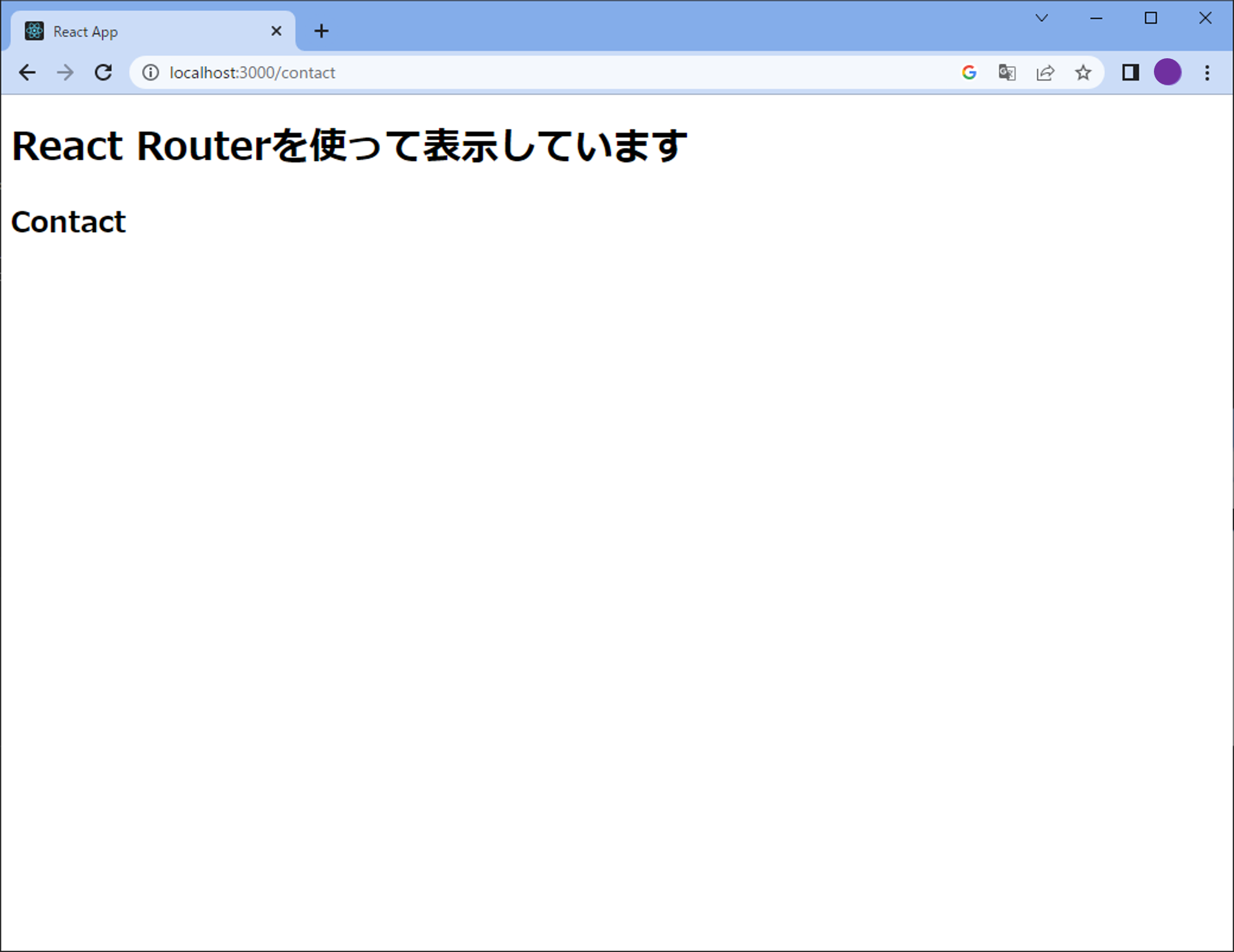Share this page via share icon

click(1045, 73)
